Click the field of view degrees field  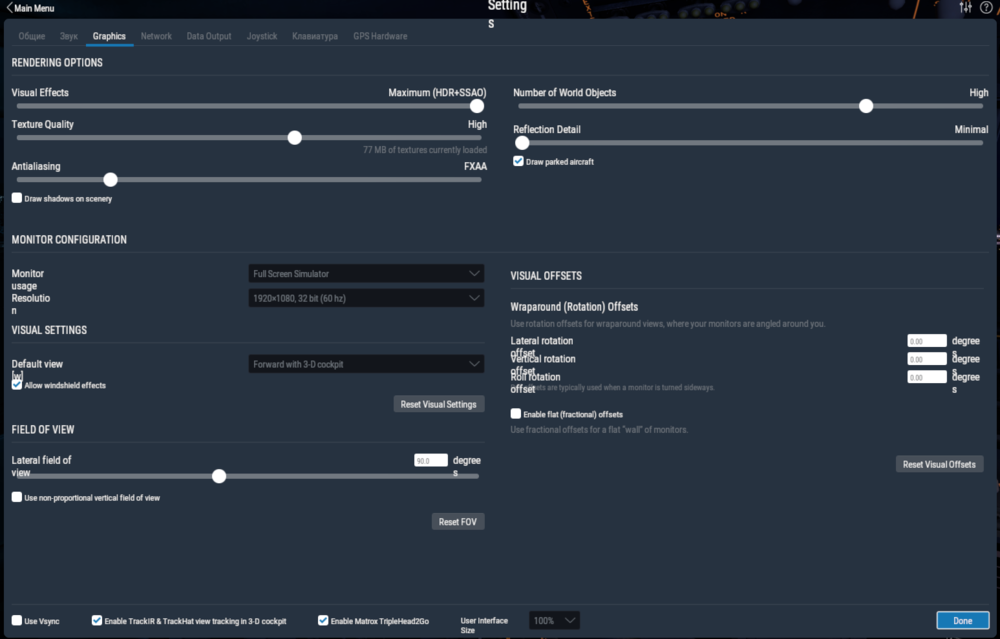click(x=431, y=460)
